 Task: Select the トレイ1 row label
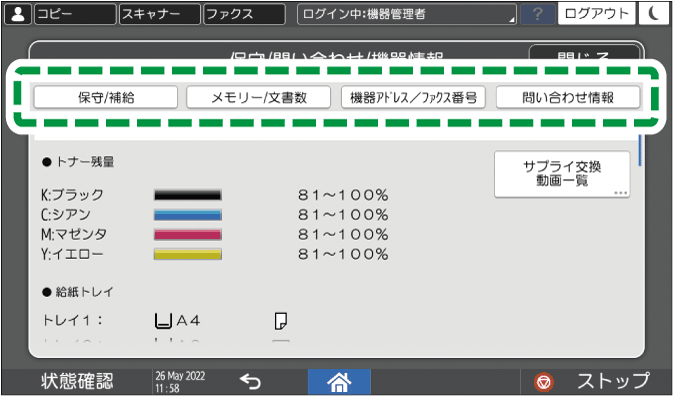point(73,321)
